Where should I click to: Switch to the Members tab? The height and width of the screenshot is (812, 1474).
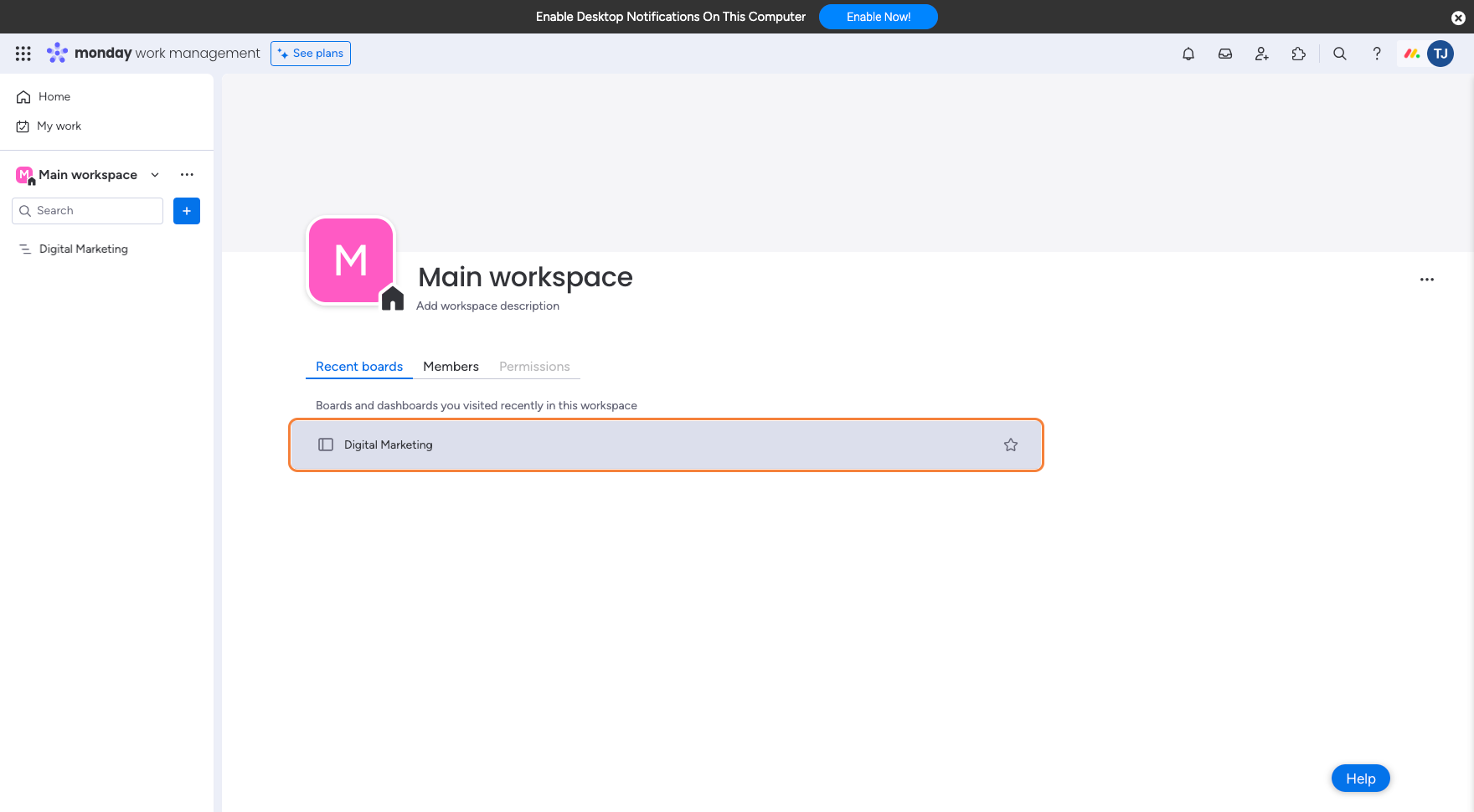point(451,367)
